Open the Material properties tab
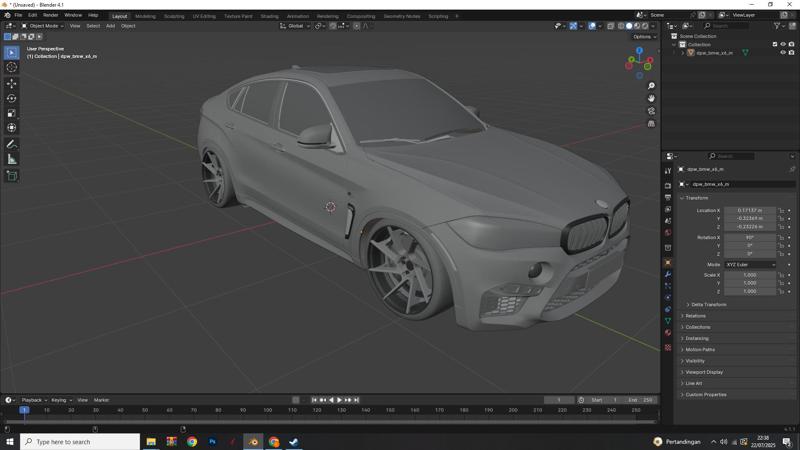 [x=668, y=333]
